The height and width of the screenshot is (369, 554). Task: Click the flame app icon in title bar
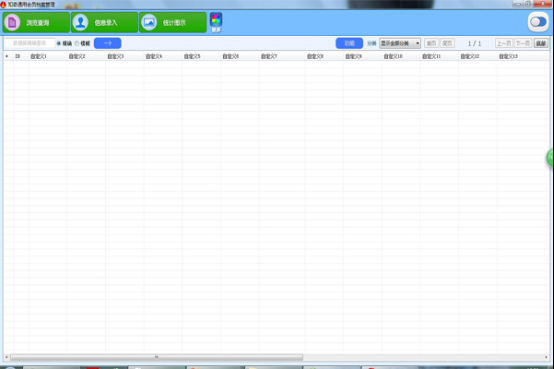point(3,5)
